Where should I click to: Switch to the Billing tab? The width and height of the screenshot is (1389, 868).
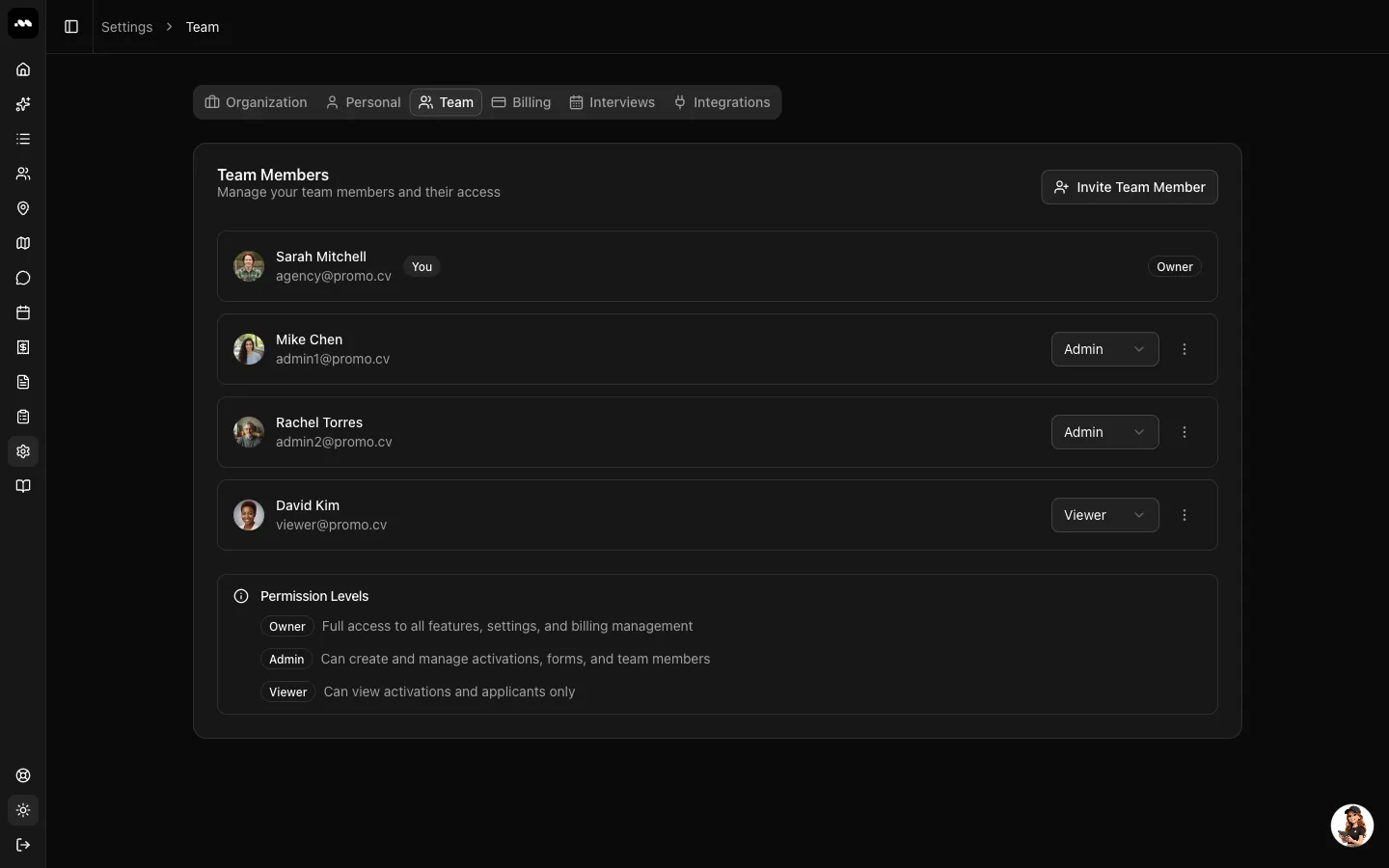[521, 102]
